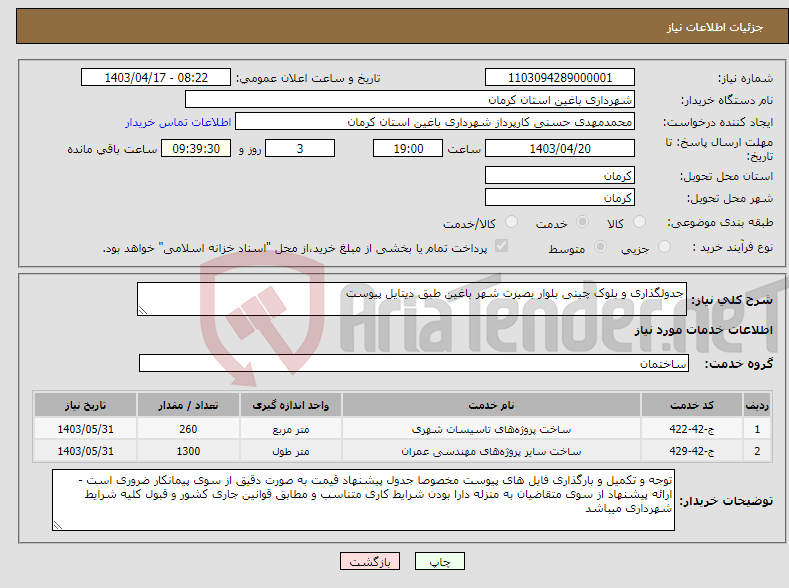789x588 pixels.
Task: Click the تاریخ نیاز column header
Action: tap(86, 405)
